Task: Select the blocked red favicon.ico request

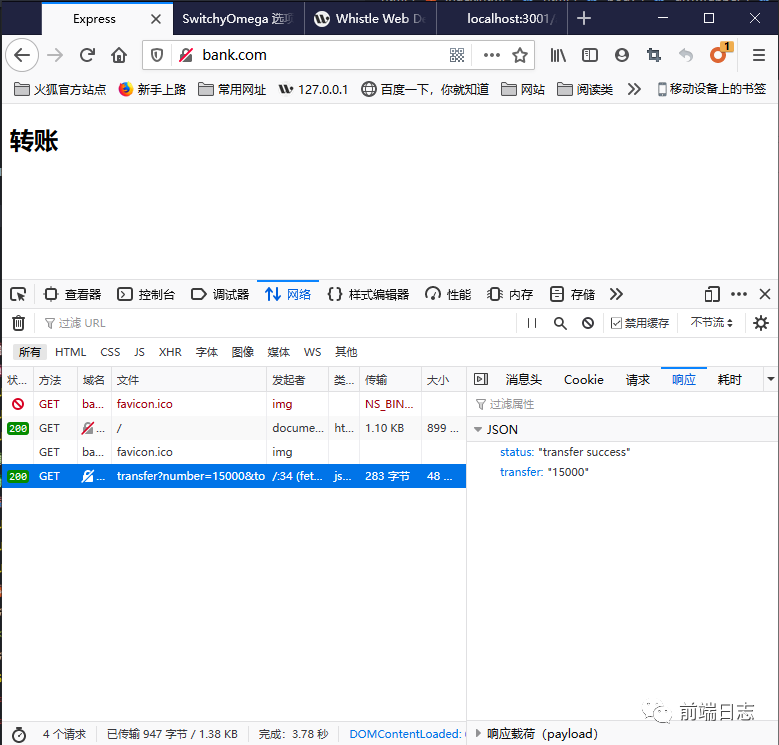Action: [234, 404]
